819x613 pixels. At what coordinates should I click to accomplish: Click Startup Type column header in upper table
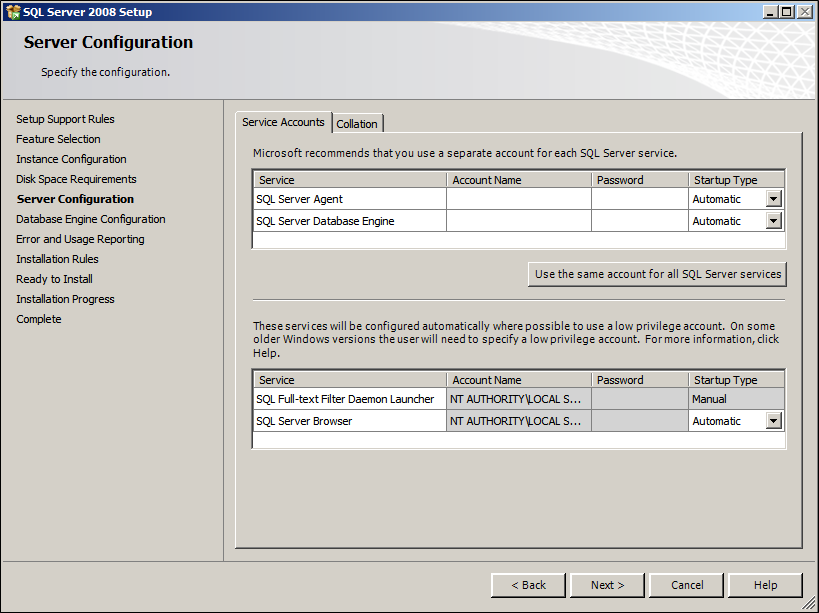(x=736, y=180)
